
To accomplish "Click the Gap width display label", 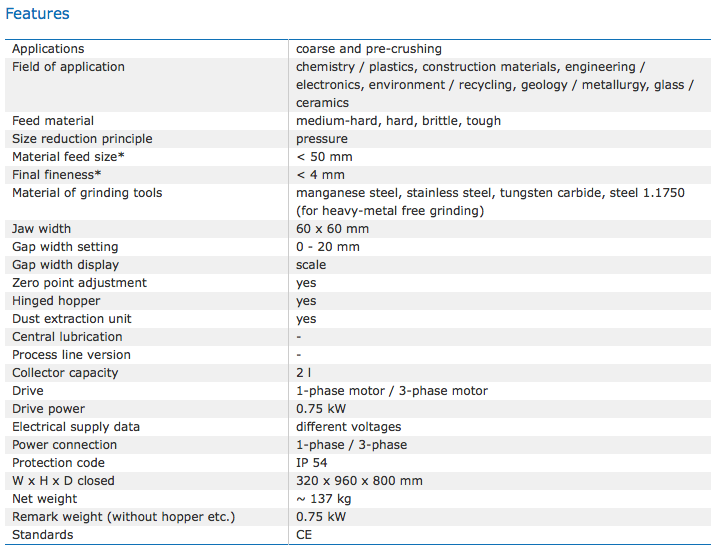I will click(x=65, y=265).
